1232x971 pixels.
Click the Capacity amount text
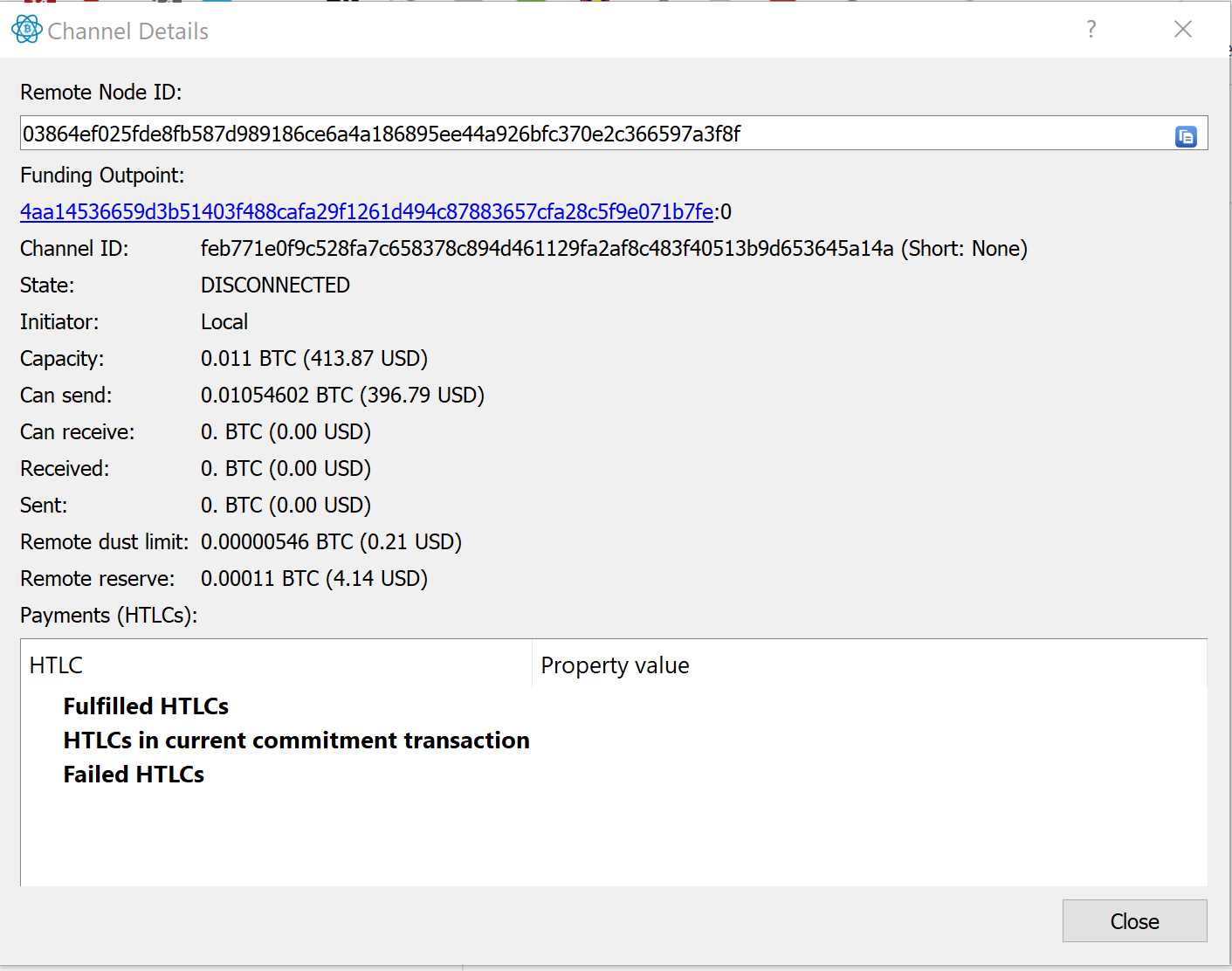pos(314,358)
